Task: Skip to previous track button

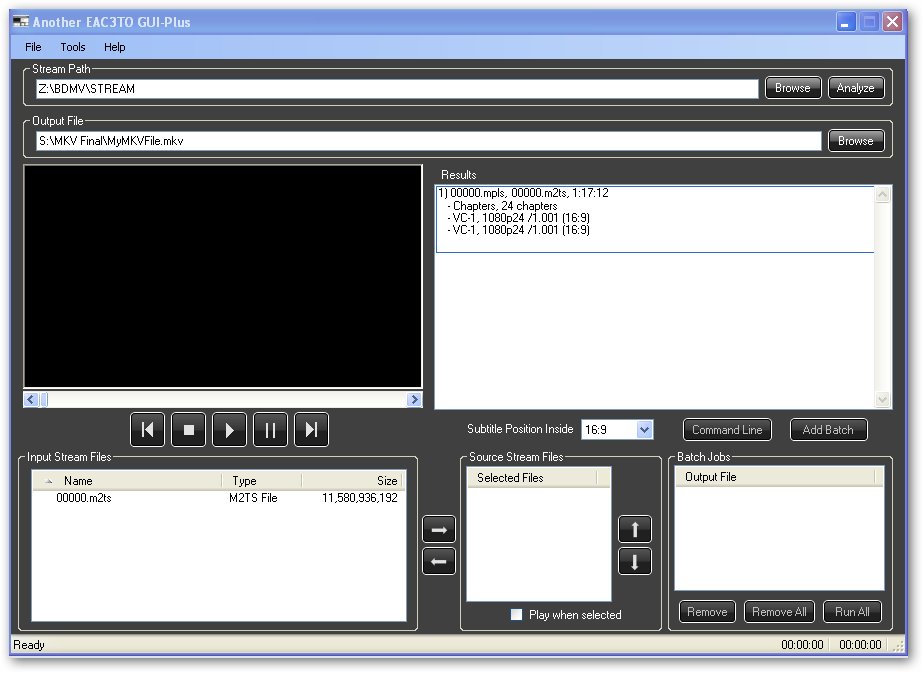Action: pyautogui.click(x=147, y=430)
